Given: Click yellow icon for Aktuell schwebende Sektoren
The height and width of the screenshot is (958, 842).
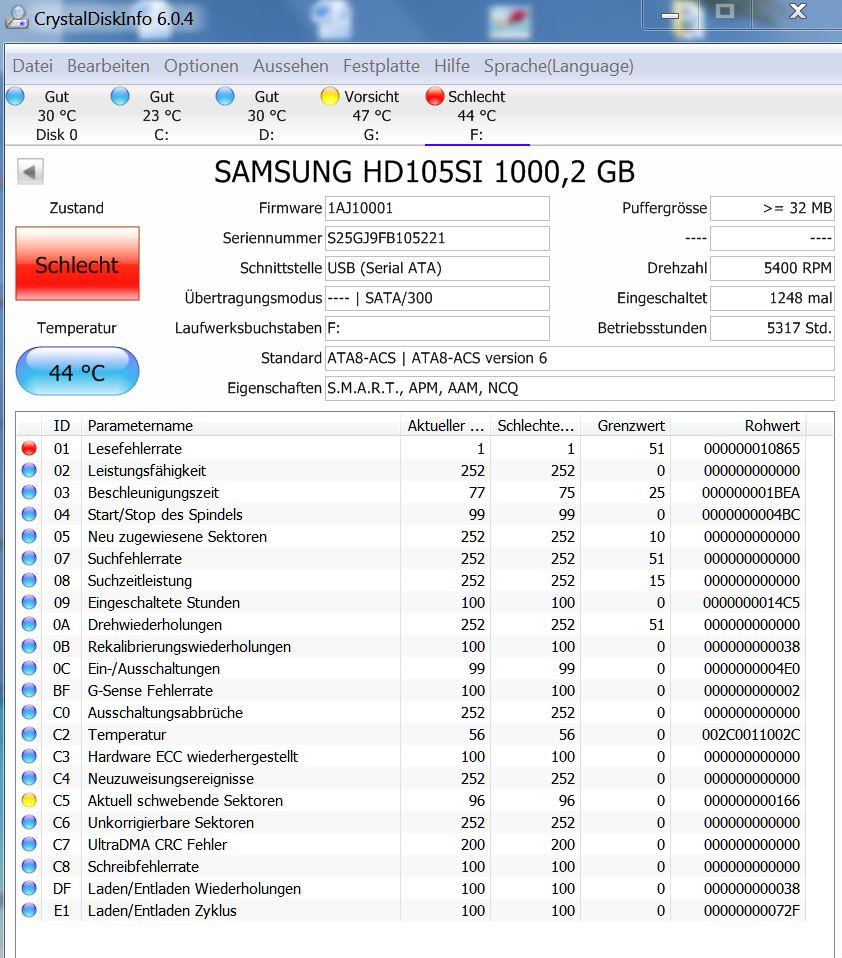Looking at the screenshot, I should (x=29, y=800).
